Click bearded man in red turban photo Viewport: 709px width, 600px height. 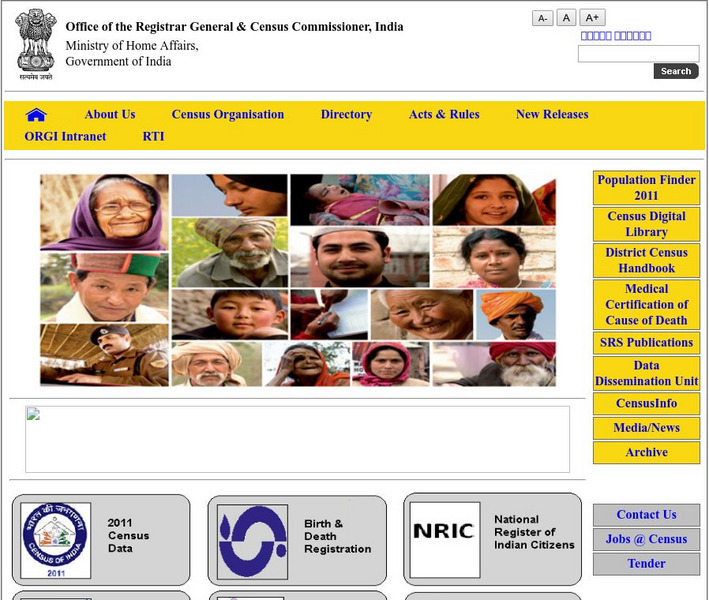(494, 364)
